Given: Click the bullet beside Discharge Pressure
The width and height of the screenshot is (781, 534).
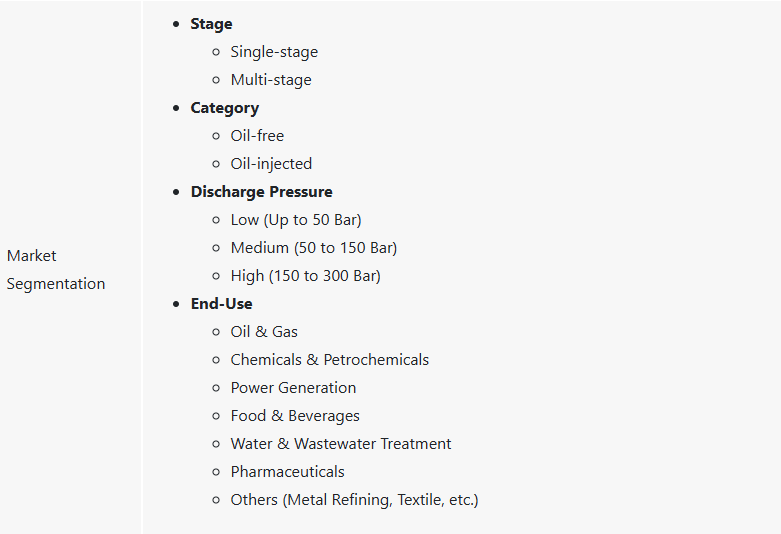Looking at the screenshot, I should (x=176, y=192).
